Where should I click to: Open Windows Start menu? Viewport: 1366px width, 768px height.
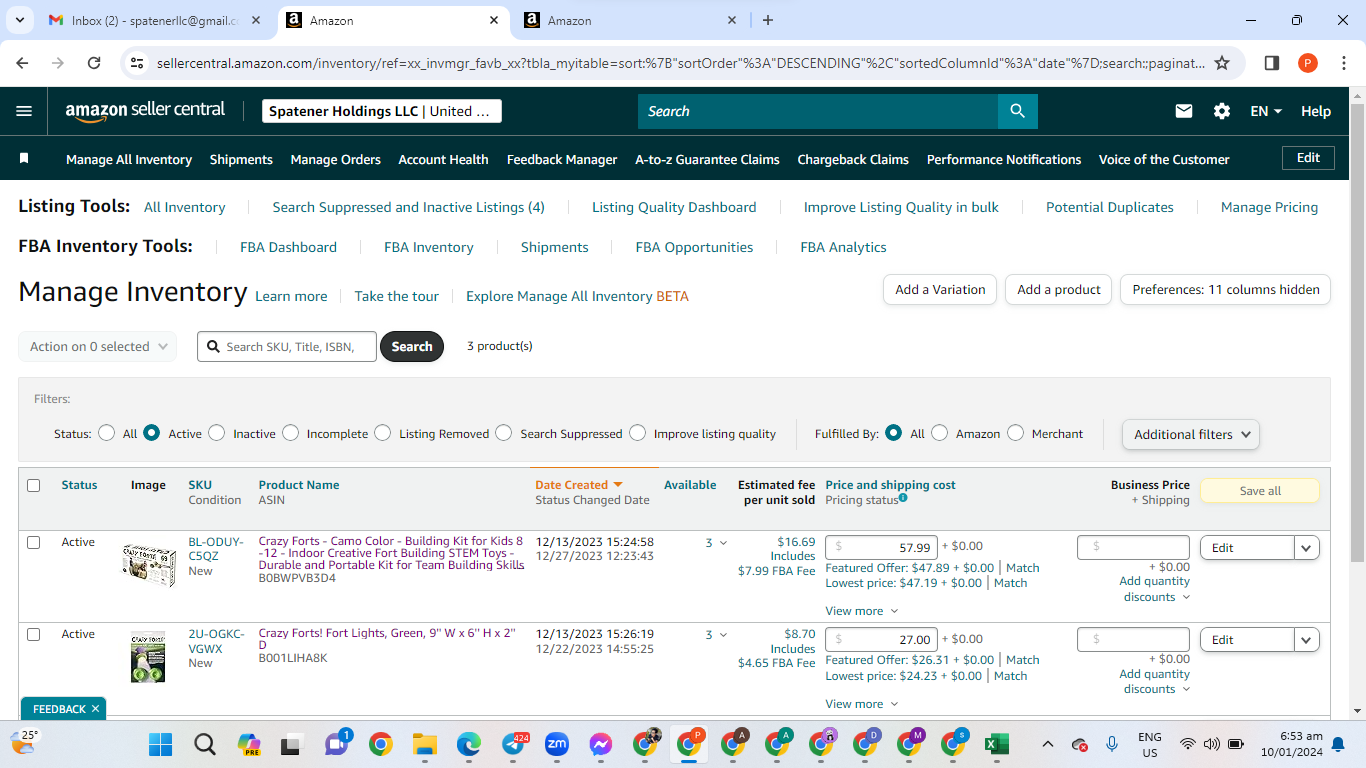point(160,744)
